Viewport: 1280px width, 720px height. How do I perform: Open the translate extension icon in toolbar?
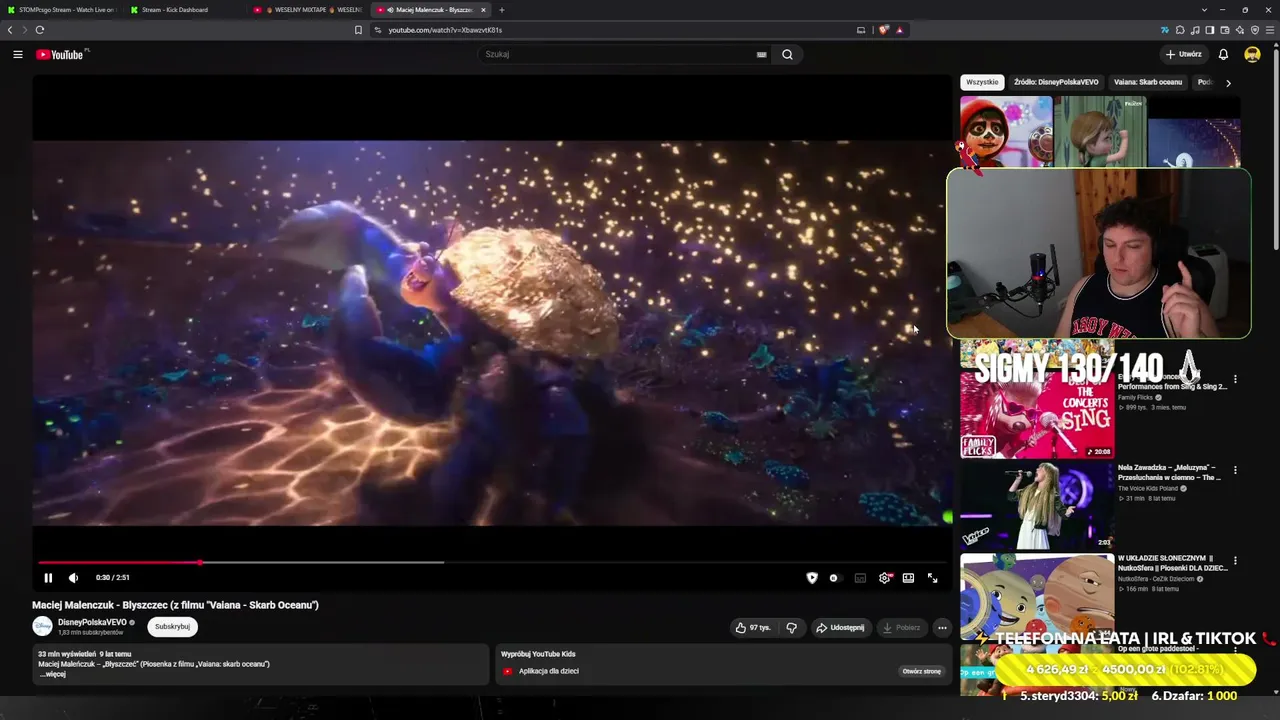pos(1165,30)
